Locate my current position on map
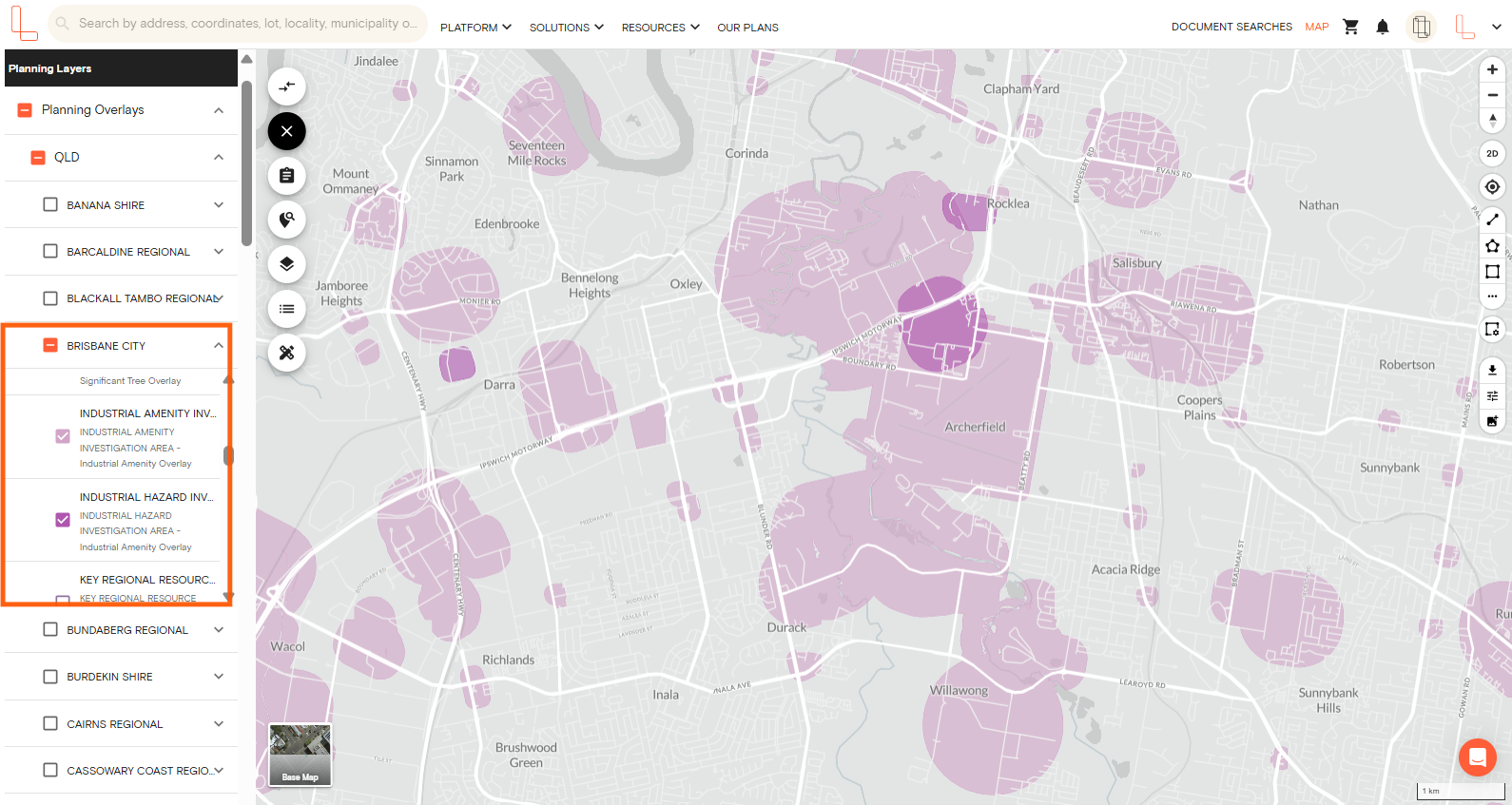Screen dimensions: 1512x805 coord(1492,186)
